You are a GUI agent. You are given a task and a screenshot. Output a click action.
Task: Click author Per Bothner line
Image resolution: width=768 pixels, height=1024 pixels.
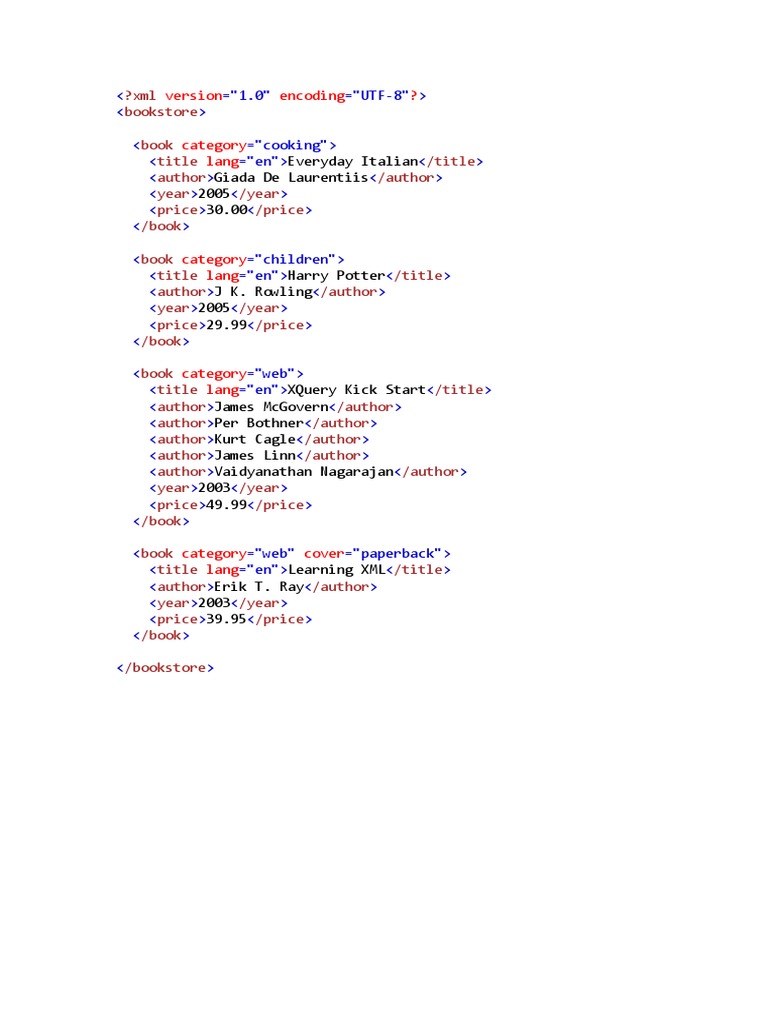tap(263, 423)
